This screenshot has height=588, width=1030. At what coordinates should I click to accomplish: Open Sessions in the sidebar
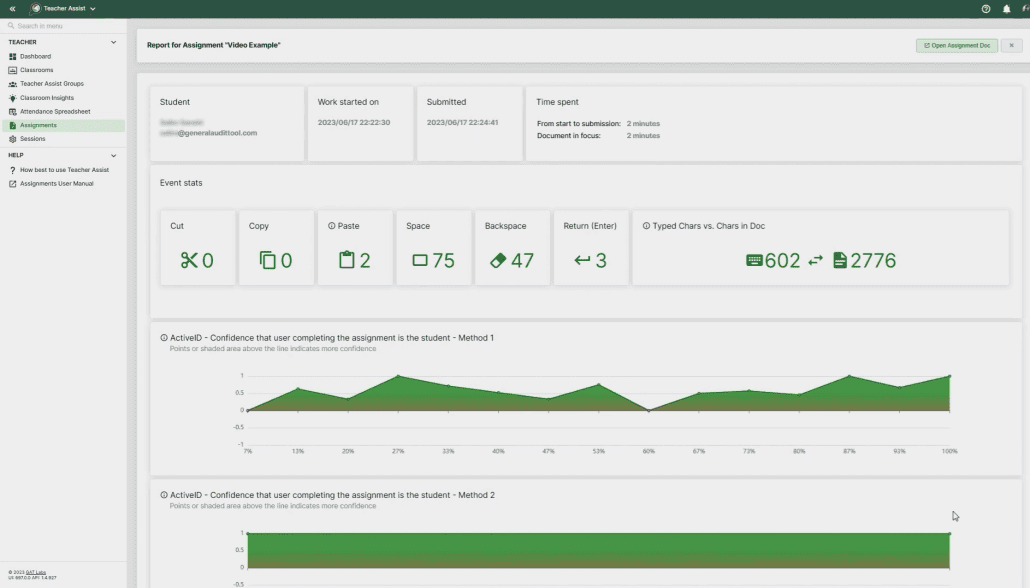63,139
